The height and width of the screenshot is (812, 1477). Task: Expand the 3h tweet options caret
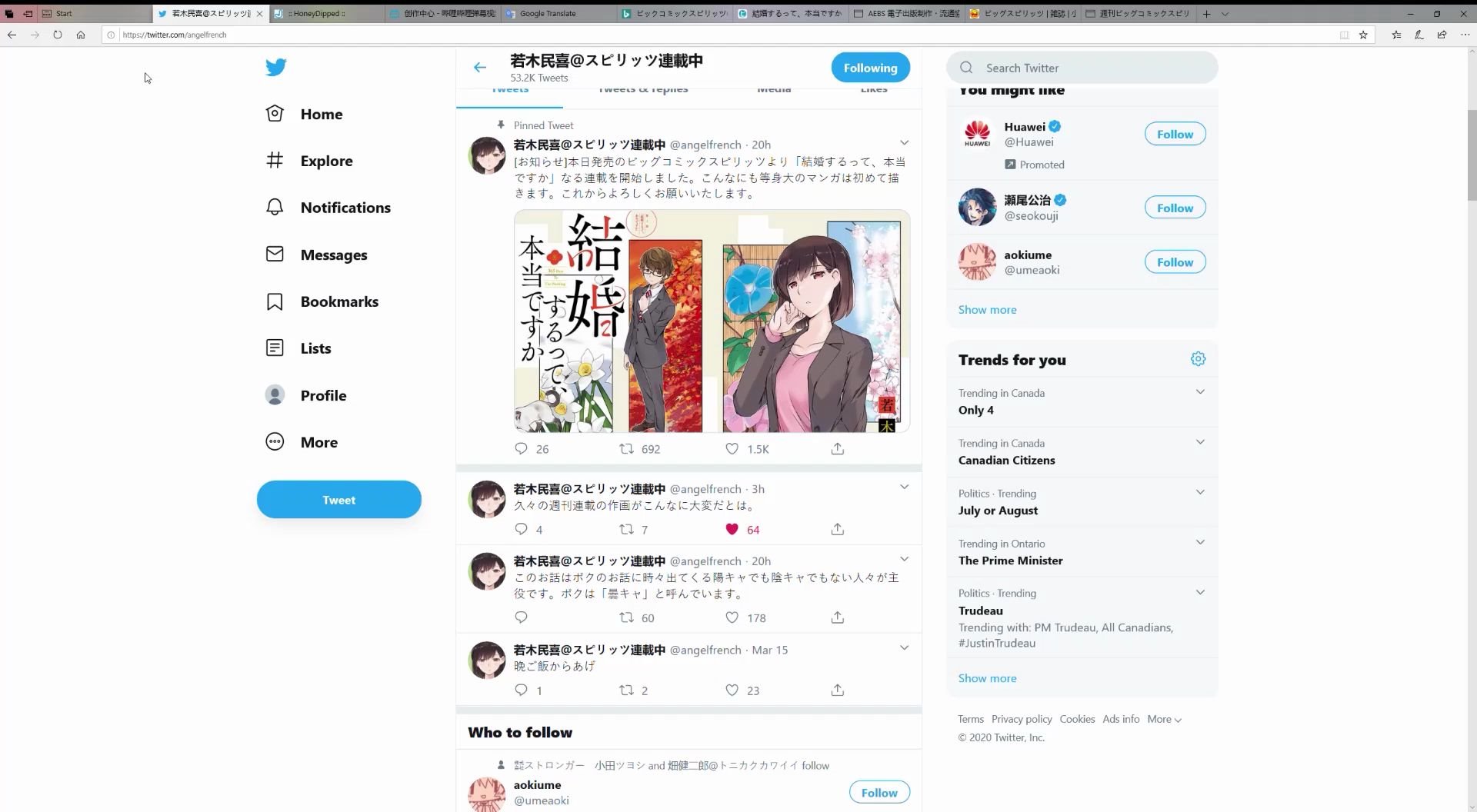click(x=904, y=488)
